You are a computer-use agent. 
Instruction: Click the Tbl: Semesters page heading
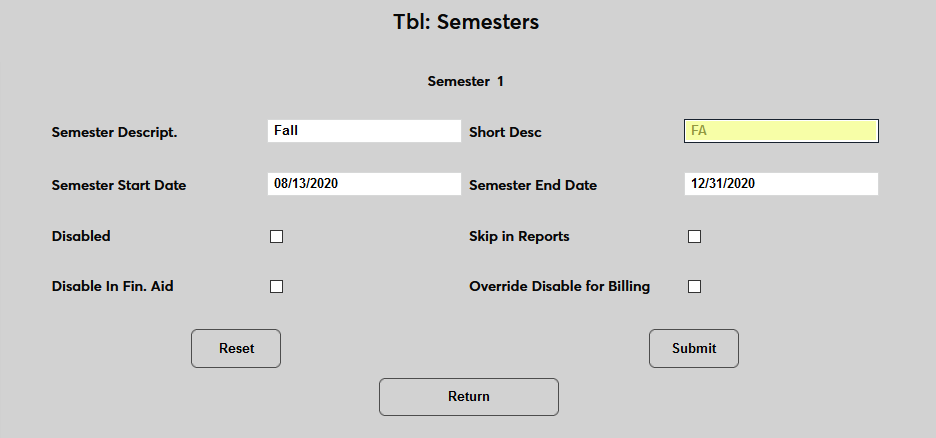(466, 22)
